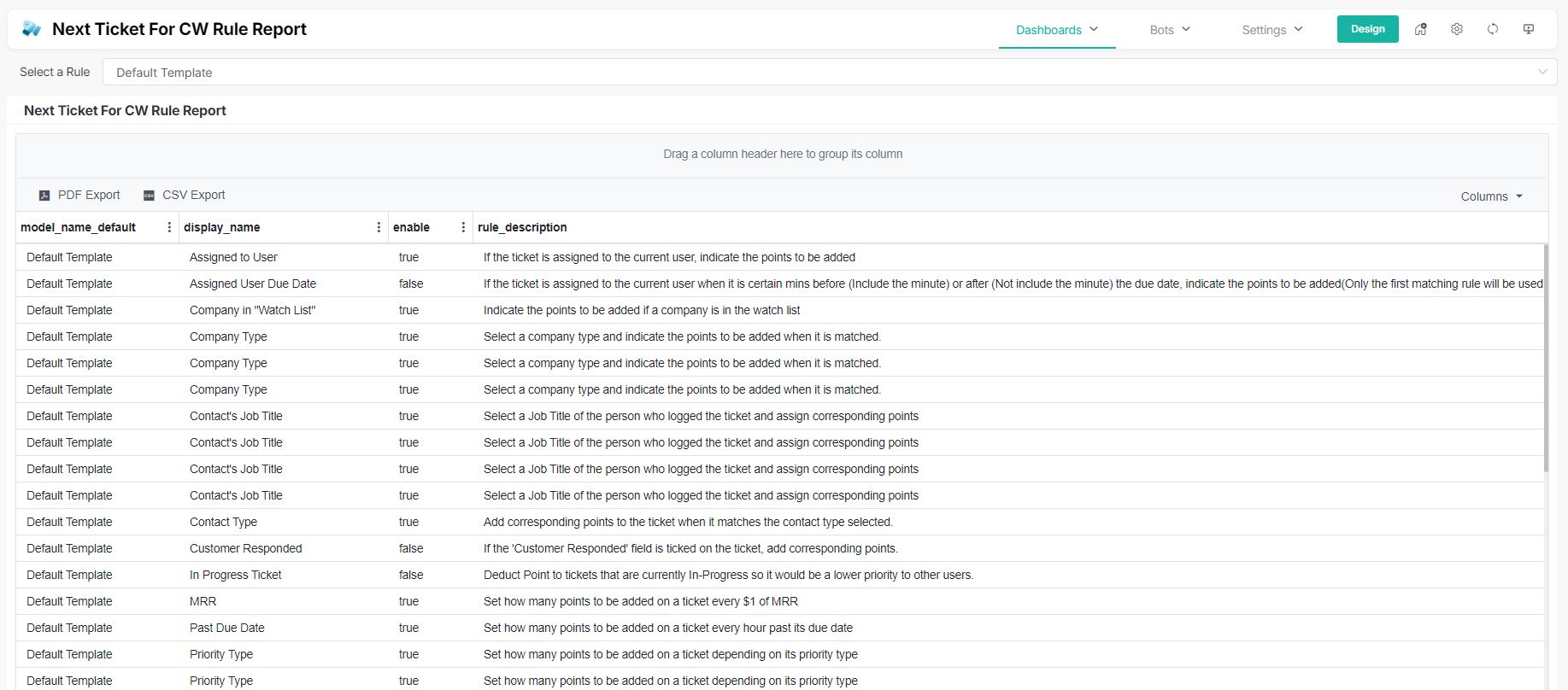Open the gear settings icon in header
Viewport: 1568px width, 690px height.
[x=1456, y=29]
